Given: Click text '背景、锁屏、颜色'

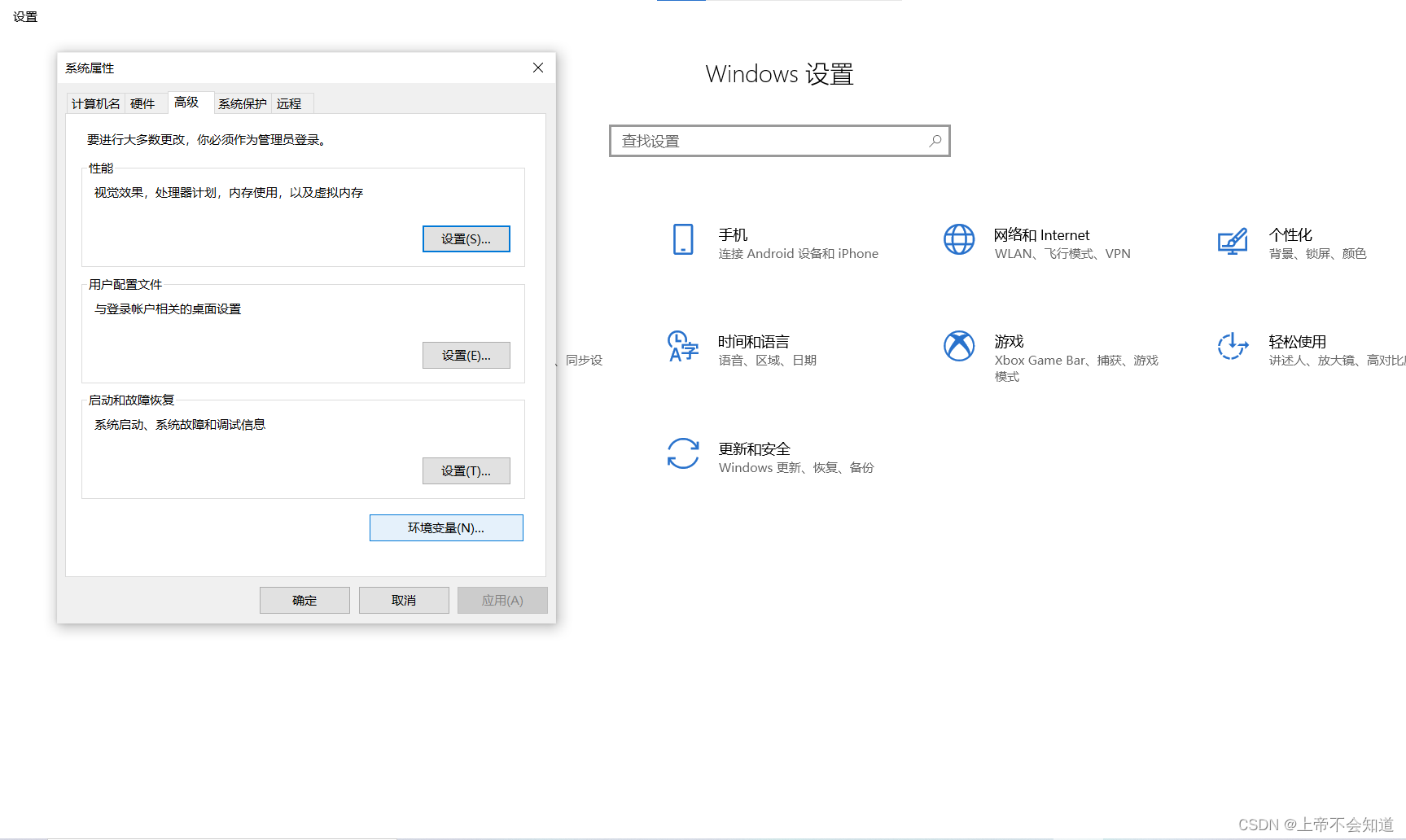Looking at the screenshot, I should click(x=1317, y=254).
